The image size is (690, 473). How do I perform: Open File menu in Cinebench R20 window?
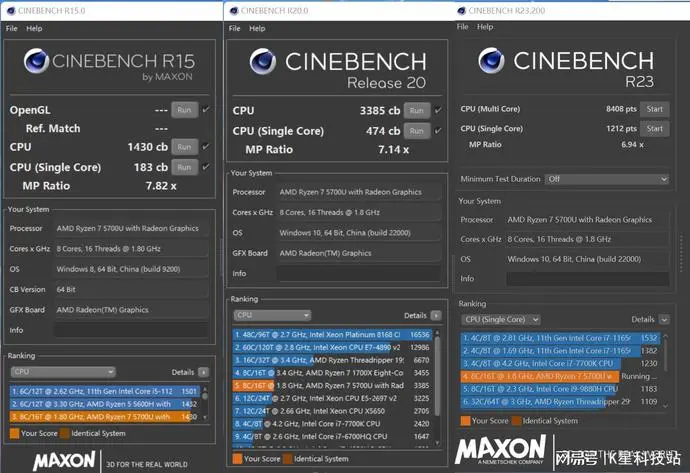click(x=235, y=29)
